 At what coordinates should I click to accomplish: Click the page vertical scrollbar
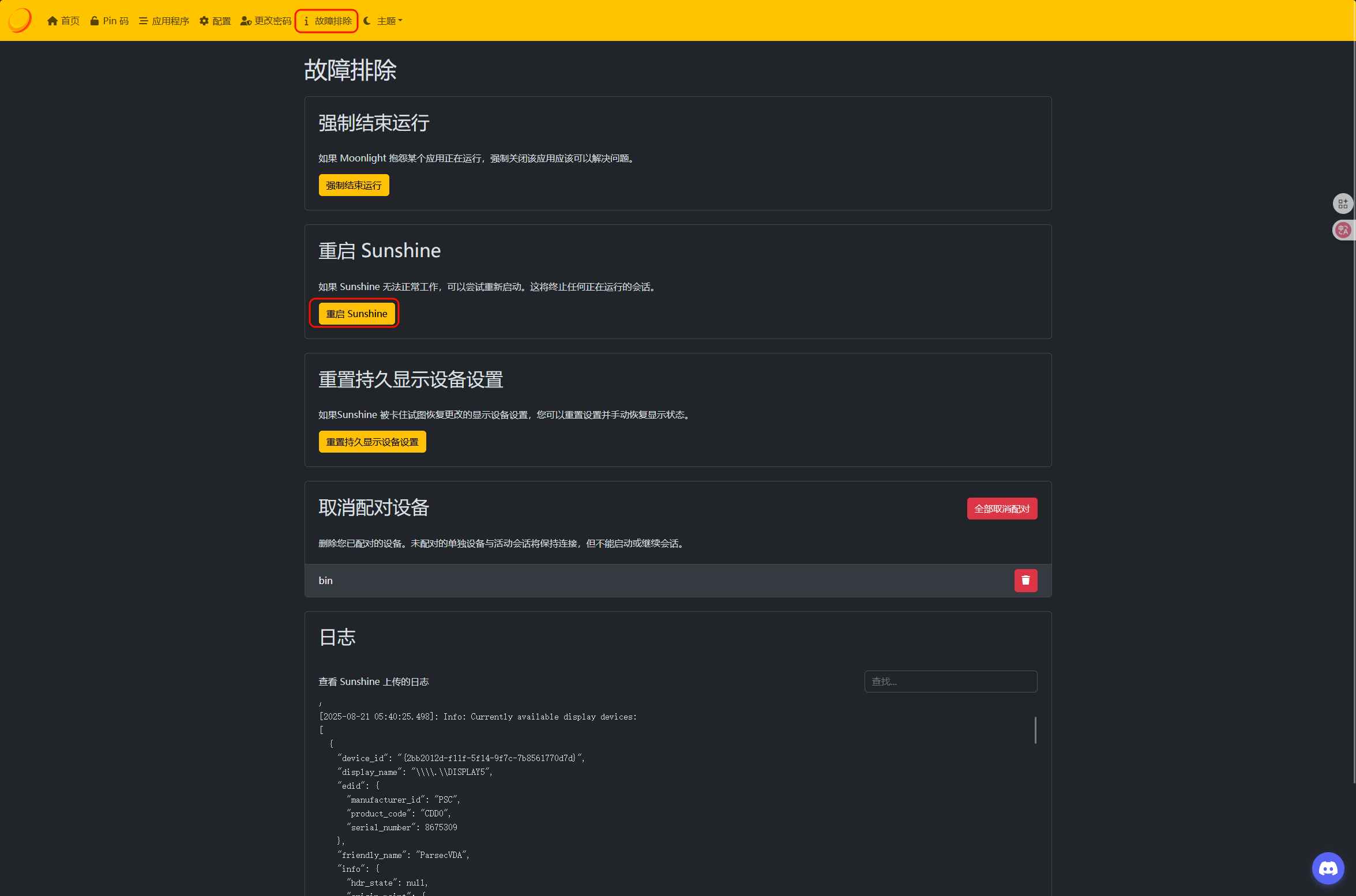(x=1354, y=404)
